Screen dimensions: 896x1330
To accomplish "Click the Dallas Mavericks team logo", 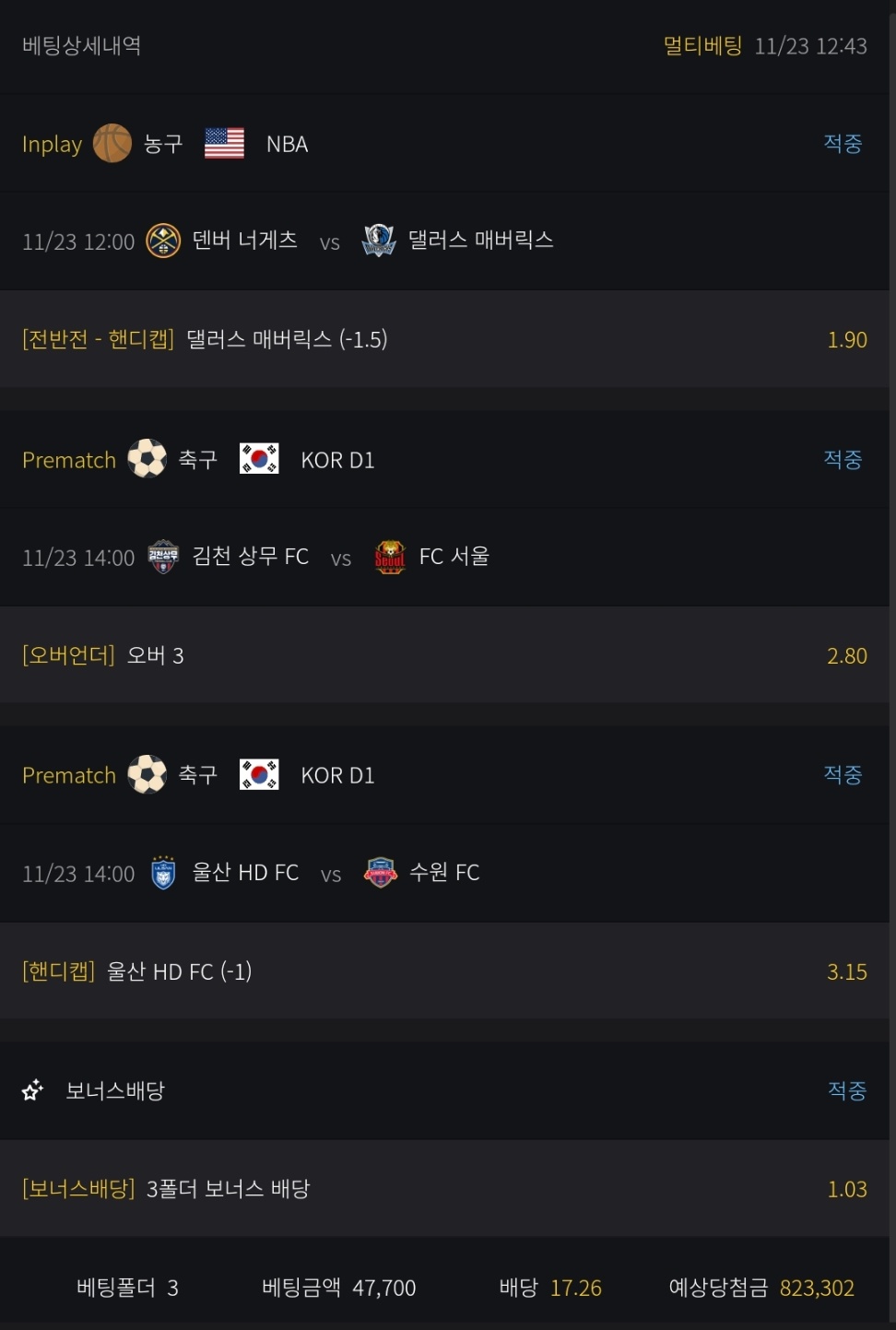I will point(379,241).
